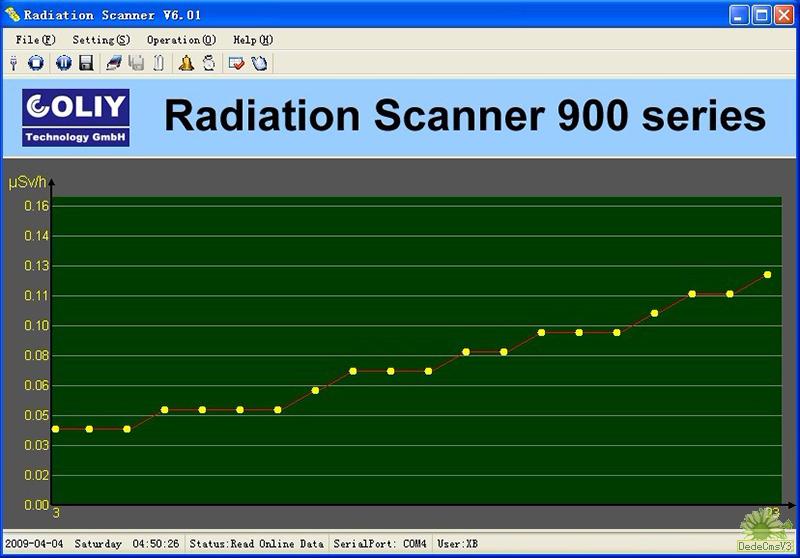Click the grayed-out device icon after eraser
Viewport: 800px width, 558px height.
(x=136, y=63)
